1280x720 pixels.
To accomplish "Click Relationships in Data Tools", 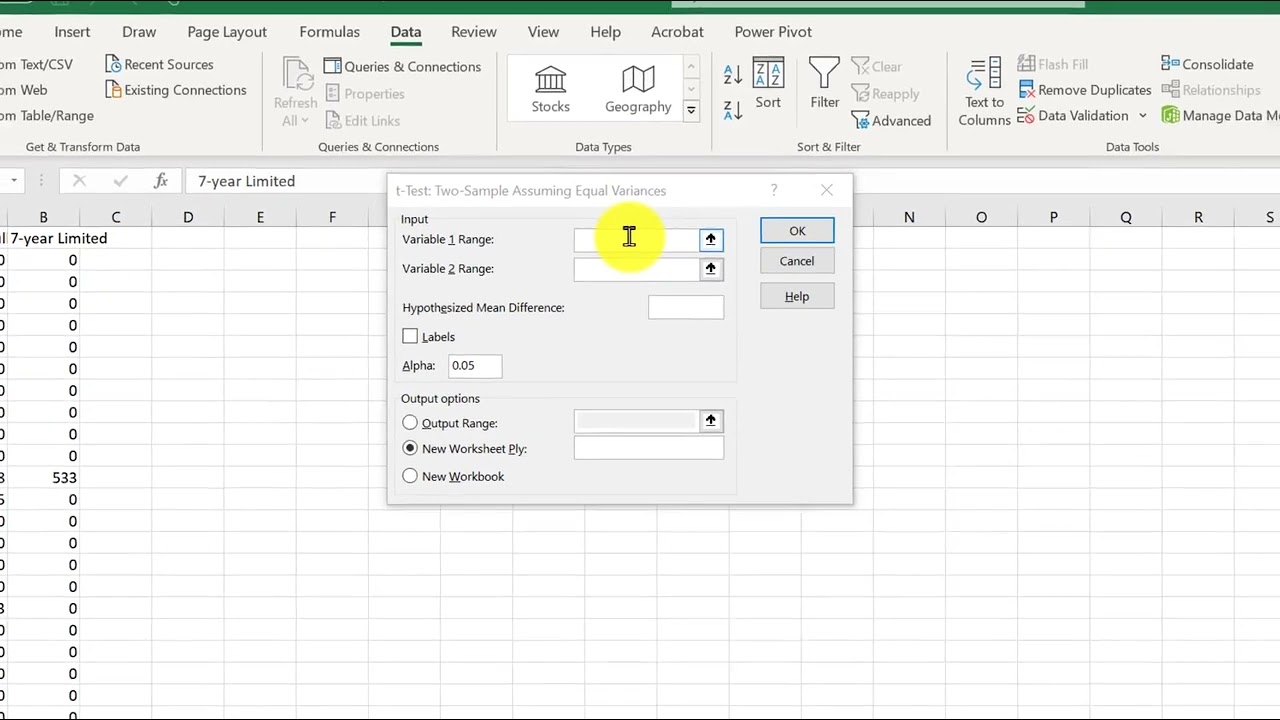I will 1211,90.
